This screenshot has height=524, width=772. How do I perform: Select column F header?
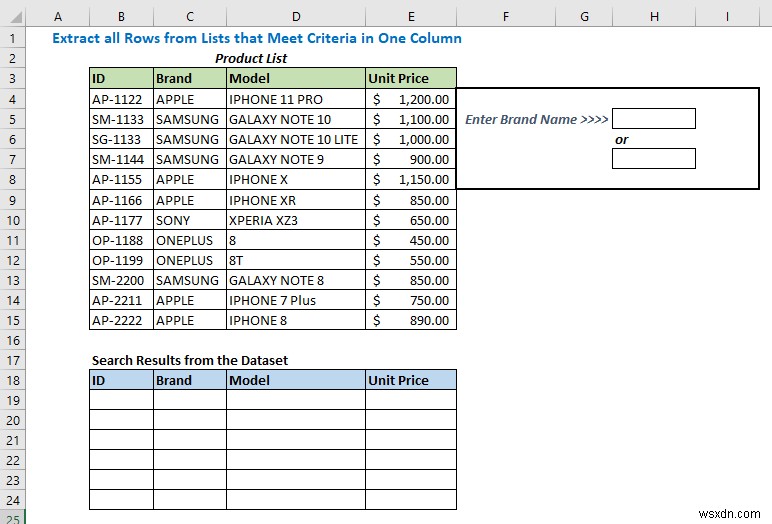pyautogui.click(x=506, y=17)
